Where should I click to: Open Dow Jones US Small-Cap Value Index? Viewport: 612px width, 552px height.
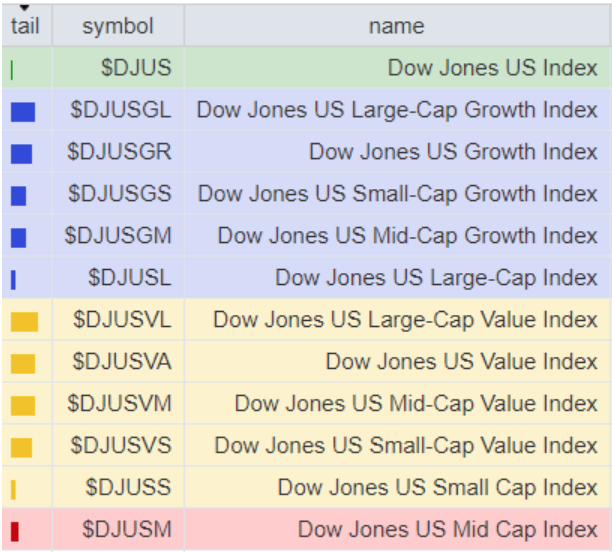[406, 446]
